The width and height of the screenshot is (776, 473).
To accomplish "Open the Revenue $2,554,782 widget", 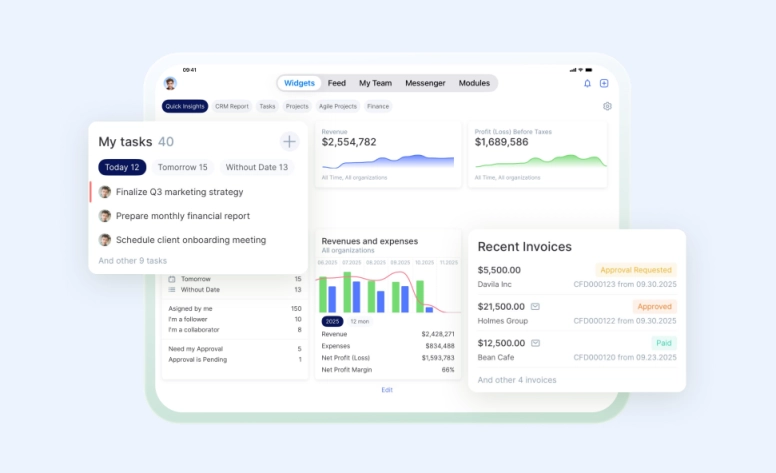I will [x=388, y=154].
